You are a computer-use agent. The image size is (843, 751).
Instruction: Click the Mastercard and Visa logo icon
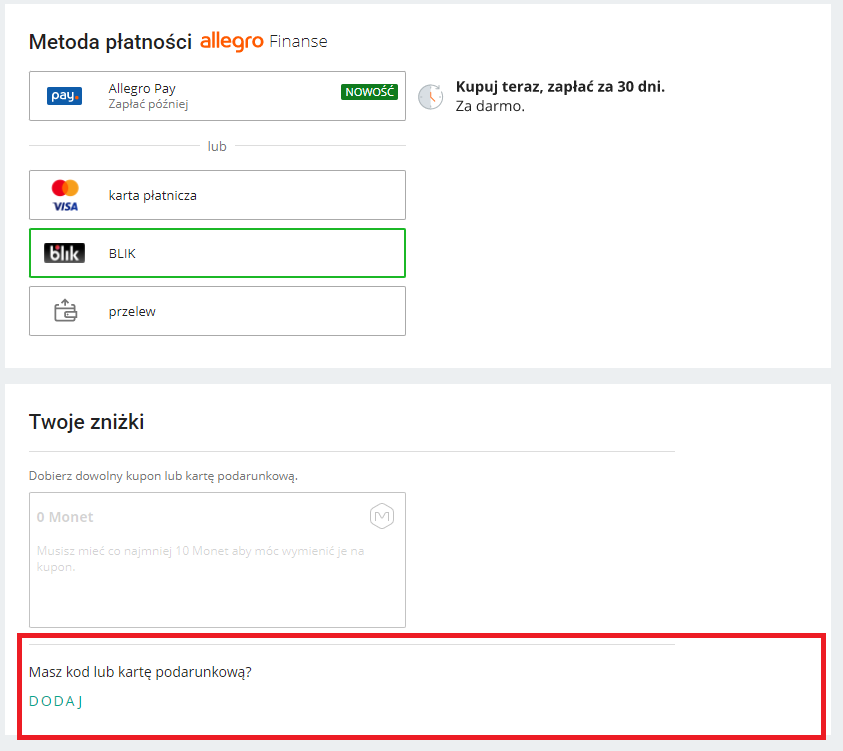click(65, 196)
